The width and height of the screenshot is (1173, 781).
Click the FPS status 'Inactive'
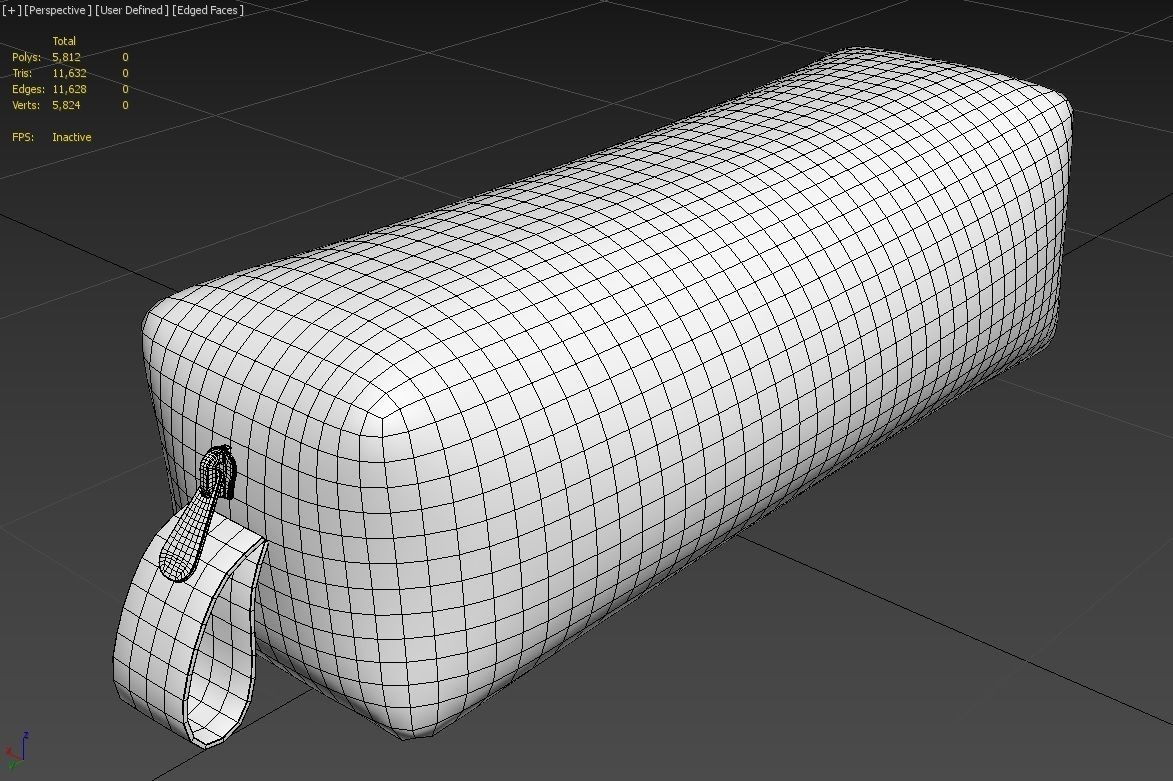tap(72, 137)
